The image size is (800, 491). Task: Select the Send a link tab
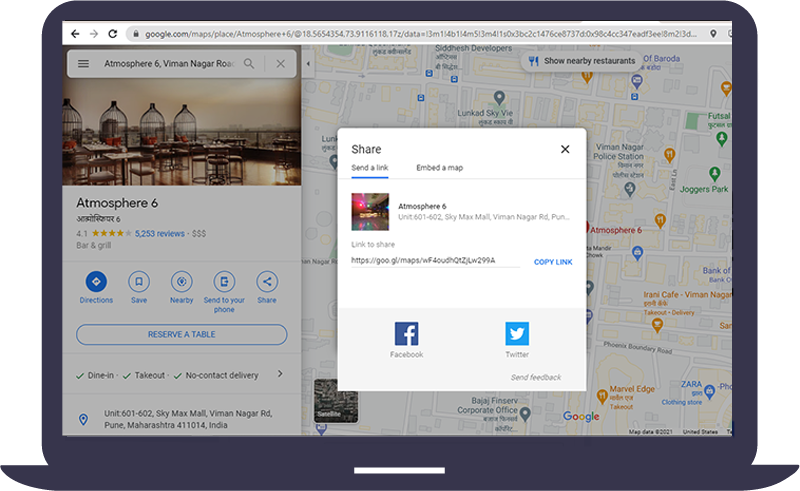(x=370, y=168)
